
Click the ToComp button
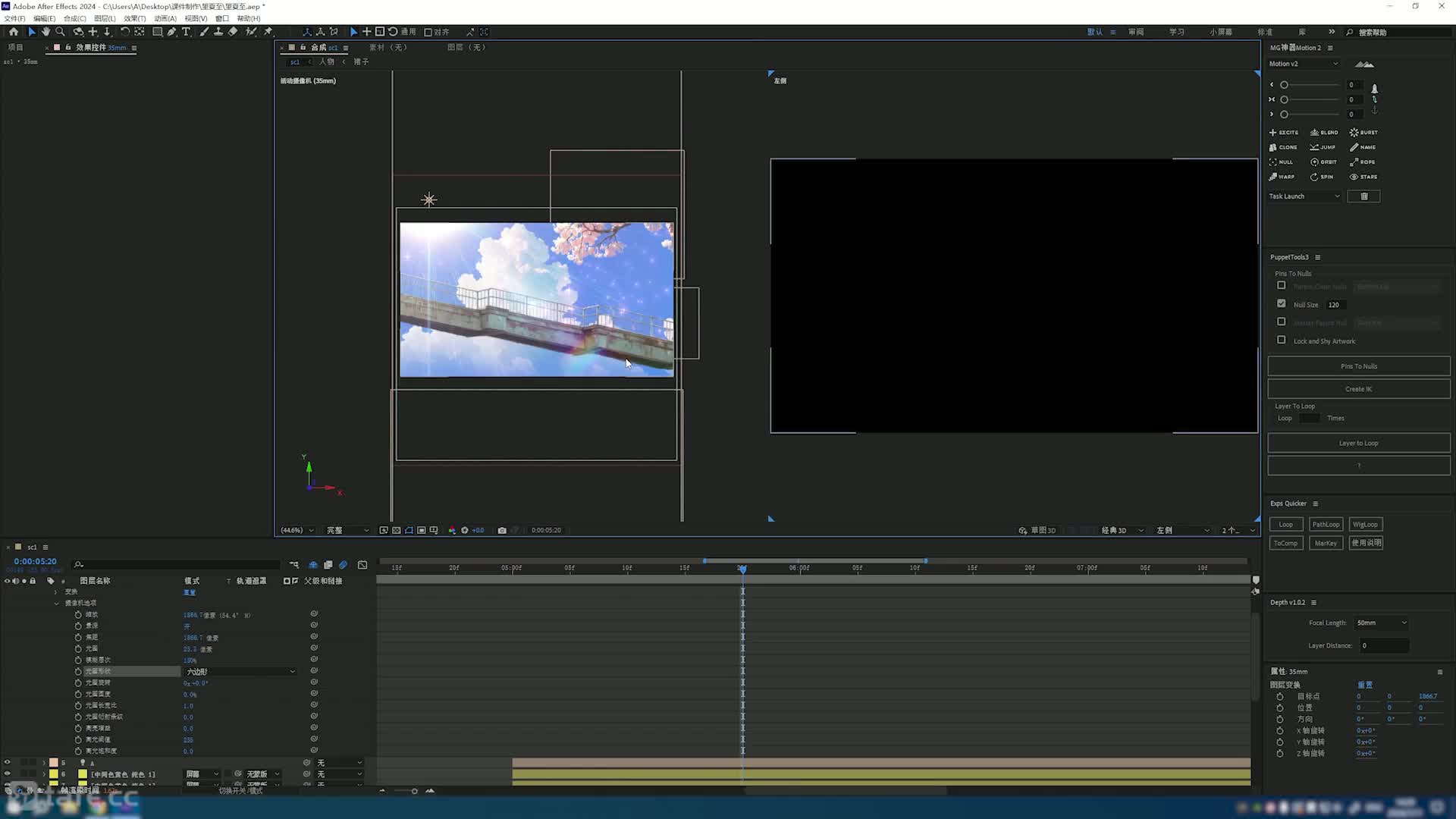(x=1285, y=543)
